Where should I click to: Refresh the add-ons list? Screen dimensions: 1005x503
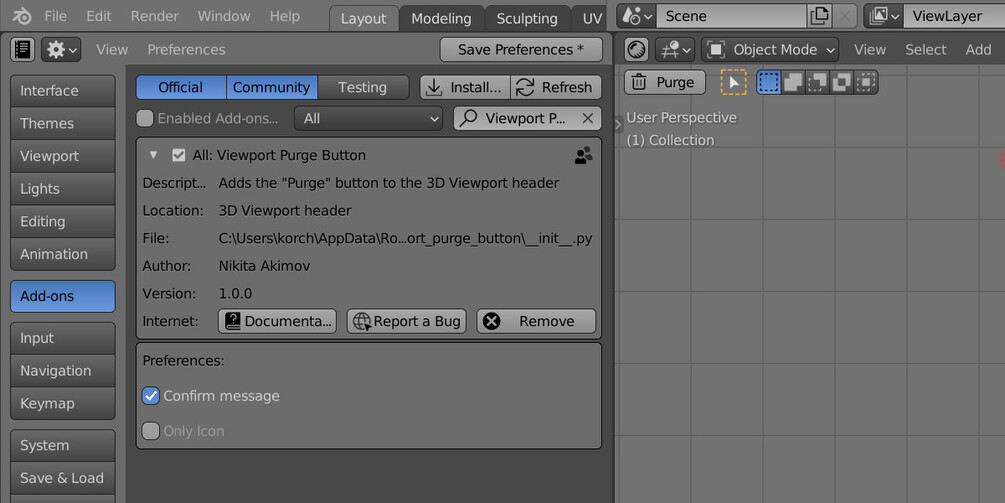(x=556, y=87)
